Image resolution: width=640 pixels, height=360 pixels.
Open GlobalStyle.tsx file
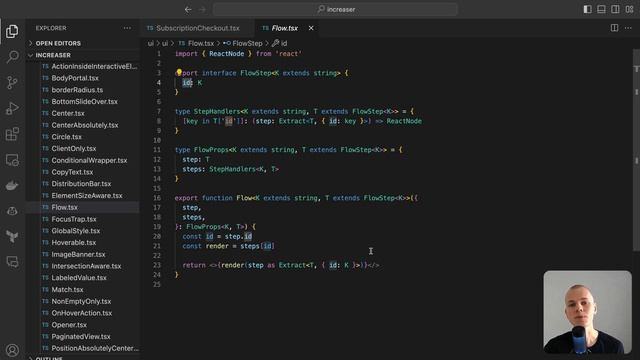(x=76, y=231)
